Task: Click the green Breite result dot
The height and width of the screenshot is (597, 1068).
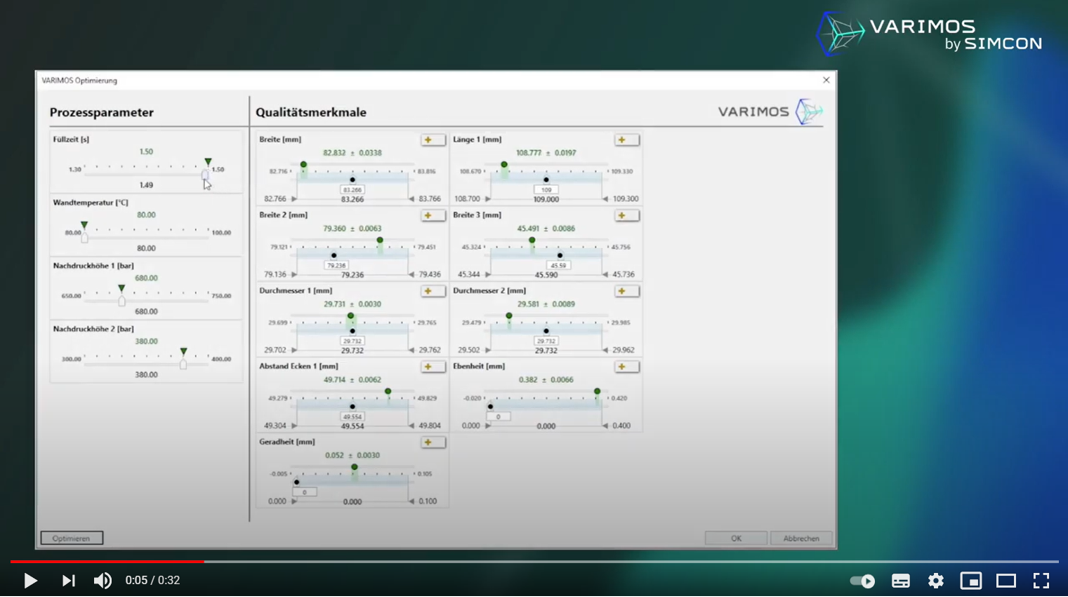Action: coord(304,165)
